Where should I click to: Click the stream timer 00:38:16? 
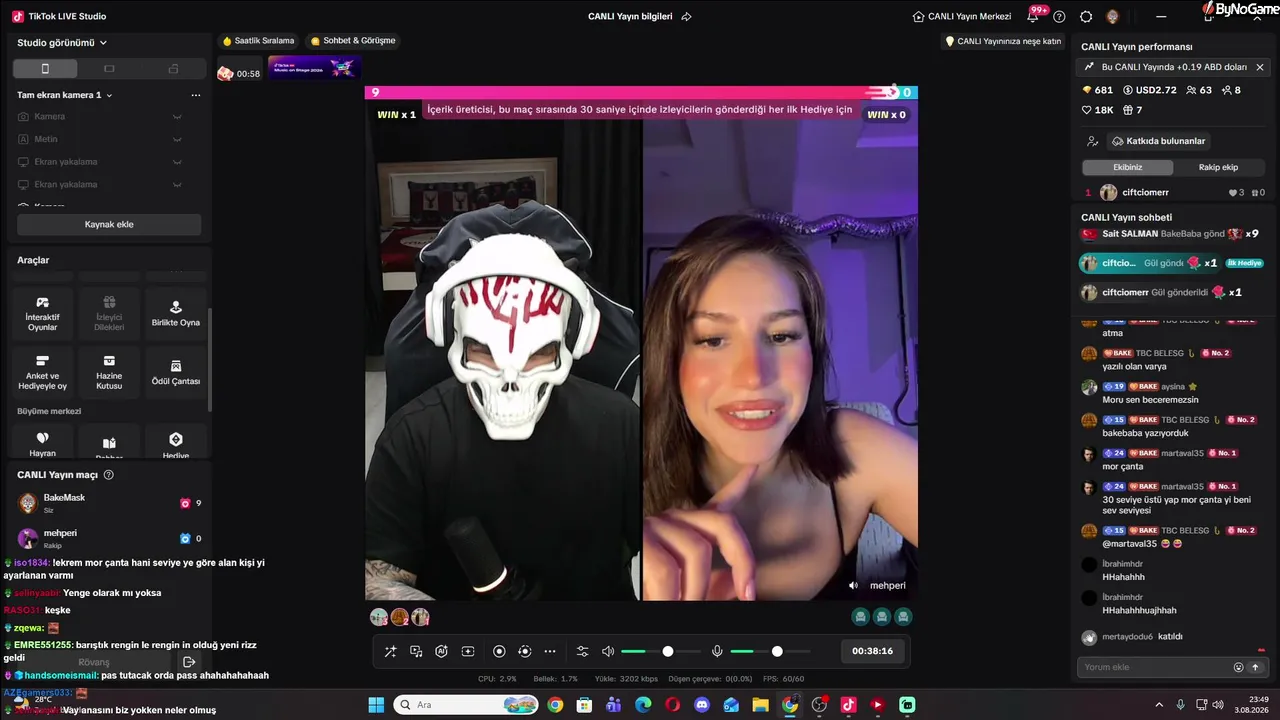click(x=872, y=651)
